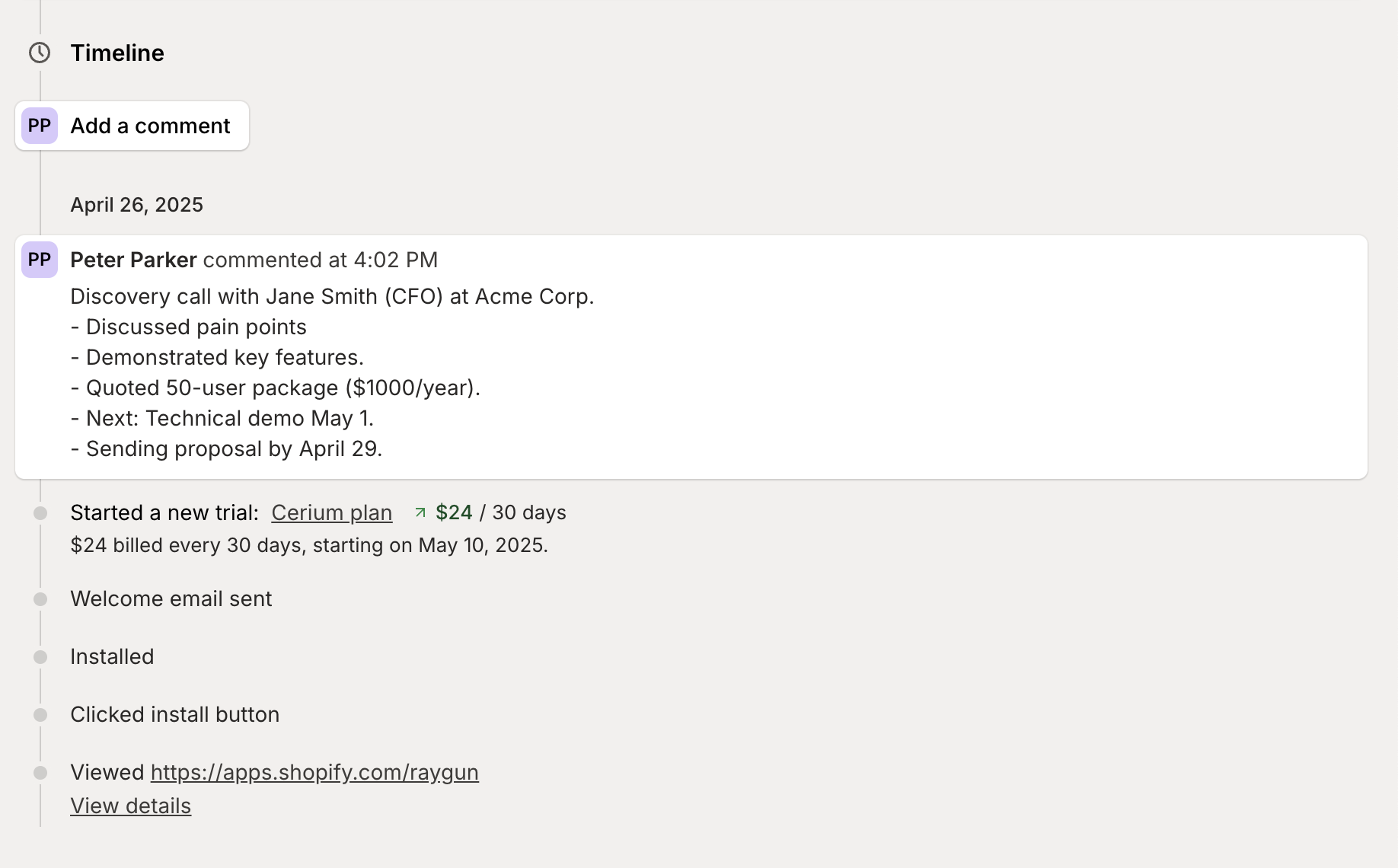The width and height of the screenshot is (1398, 868).
Task: Click the Peter Parker author name
Action: point(133,260)
